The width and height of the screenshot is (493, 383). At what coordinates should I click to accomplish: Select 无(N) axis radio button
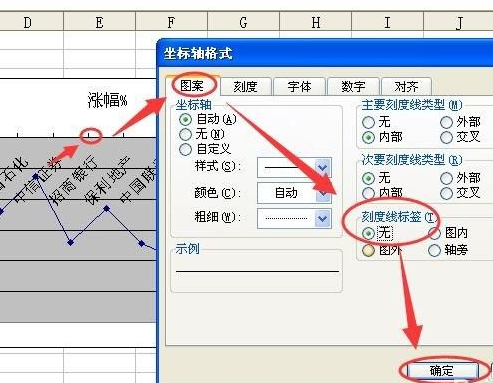(x=185, y=134)
